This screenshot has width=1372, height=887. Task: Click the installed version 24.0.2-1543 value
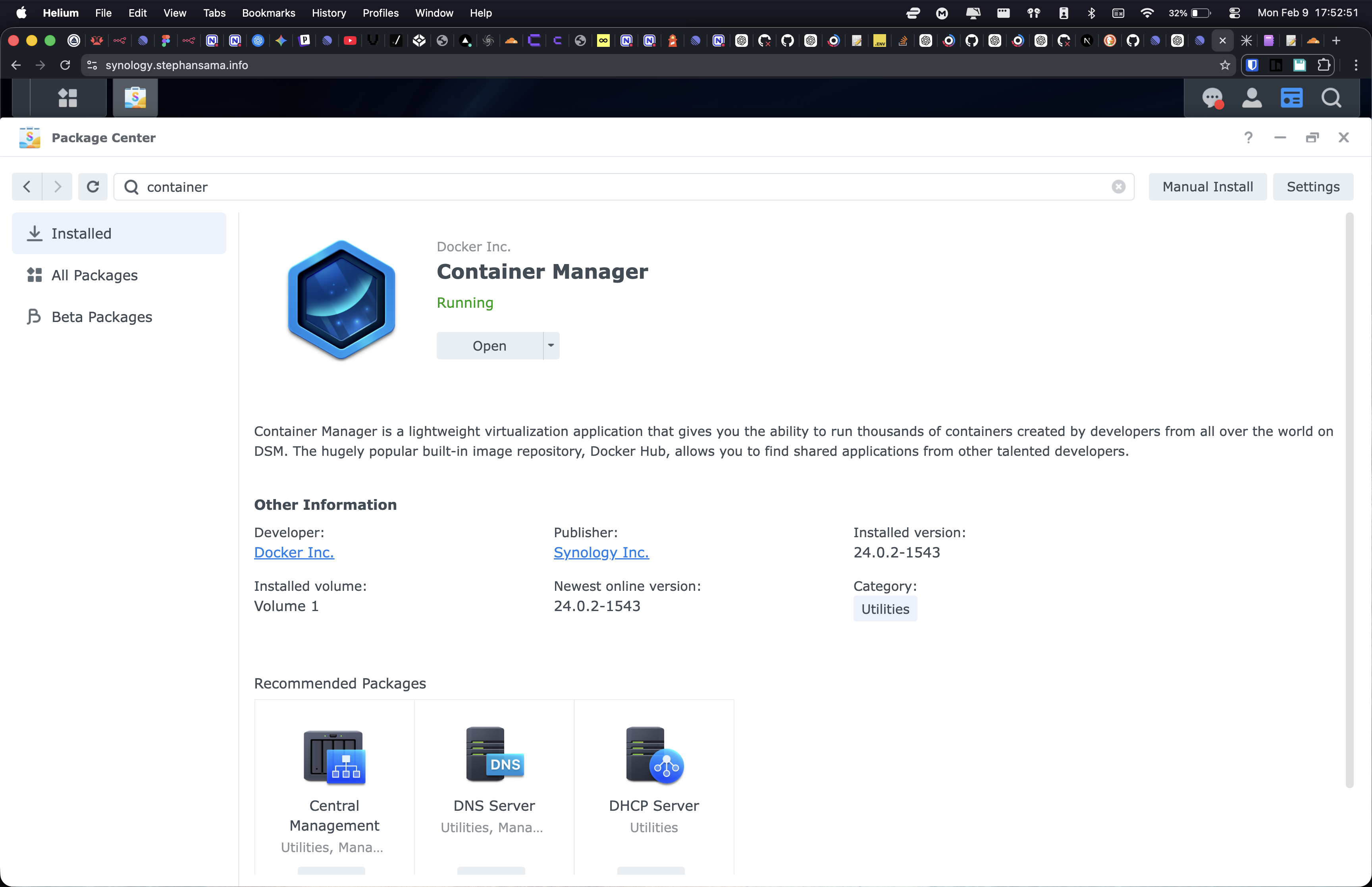click(897, 552)
